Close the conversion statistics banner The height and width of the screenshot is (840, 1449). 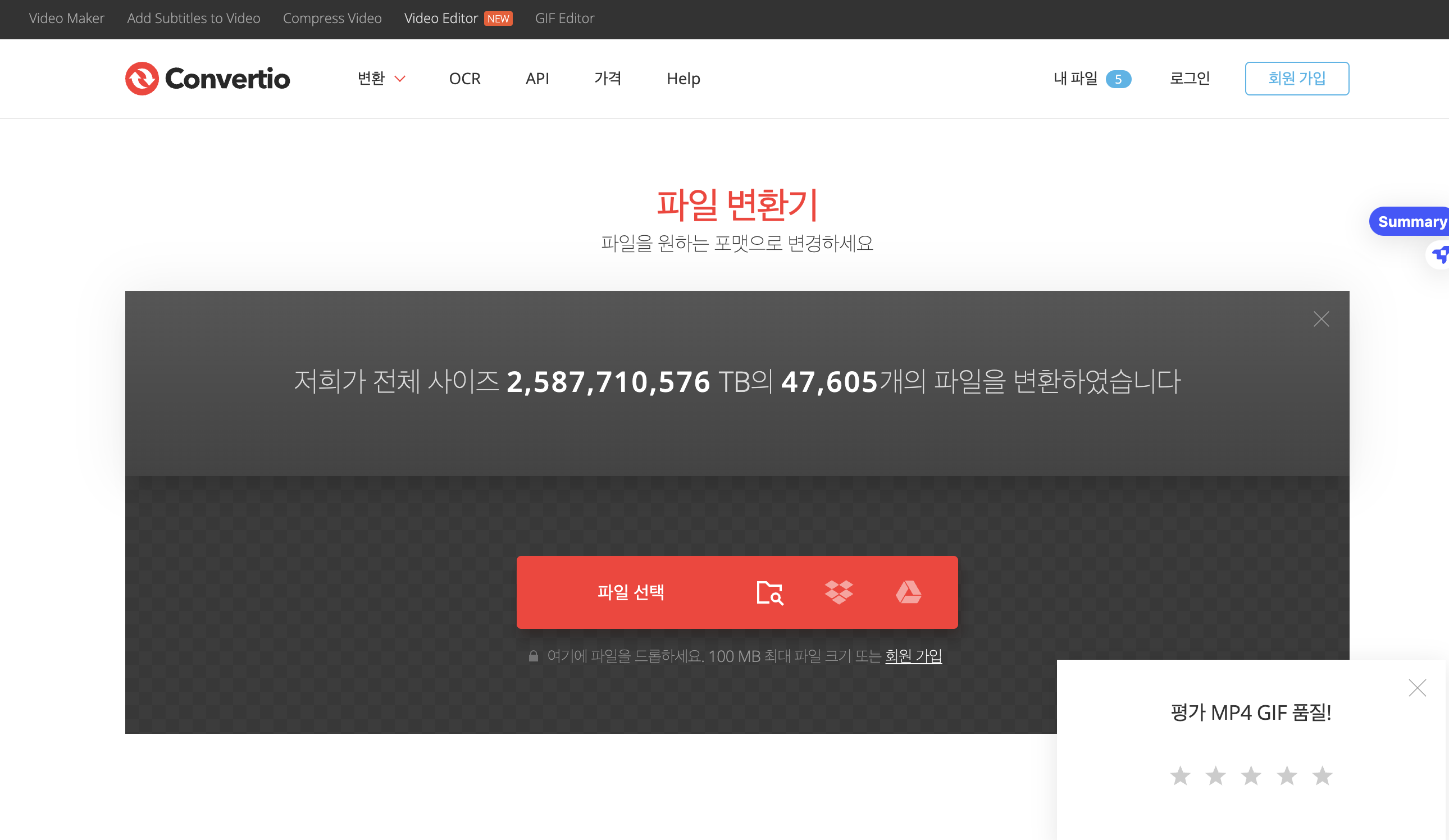tap(1321, 319)
